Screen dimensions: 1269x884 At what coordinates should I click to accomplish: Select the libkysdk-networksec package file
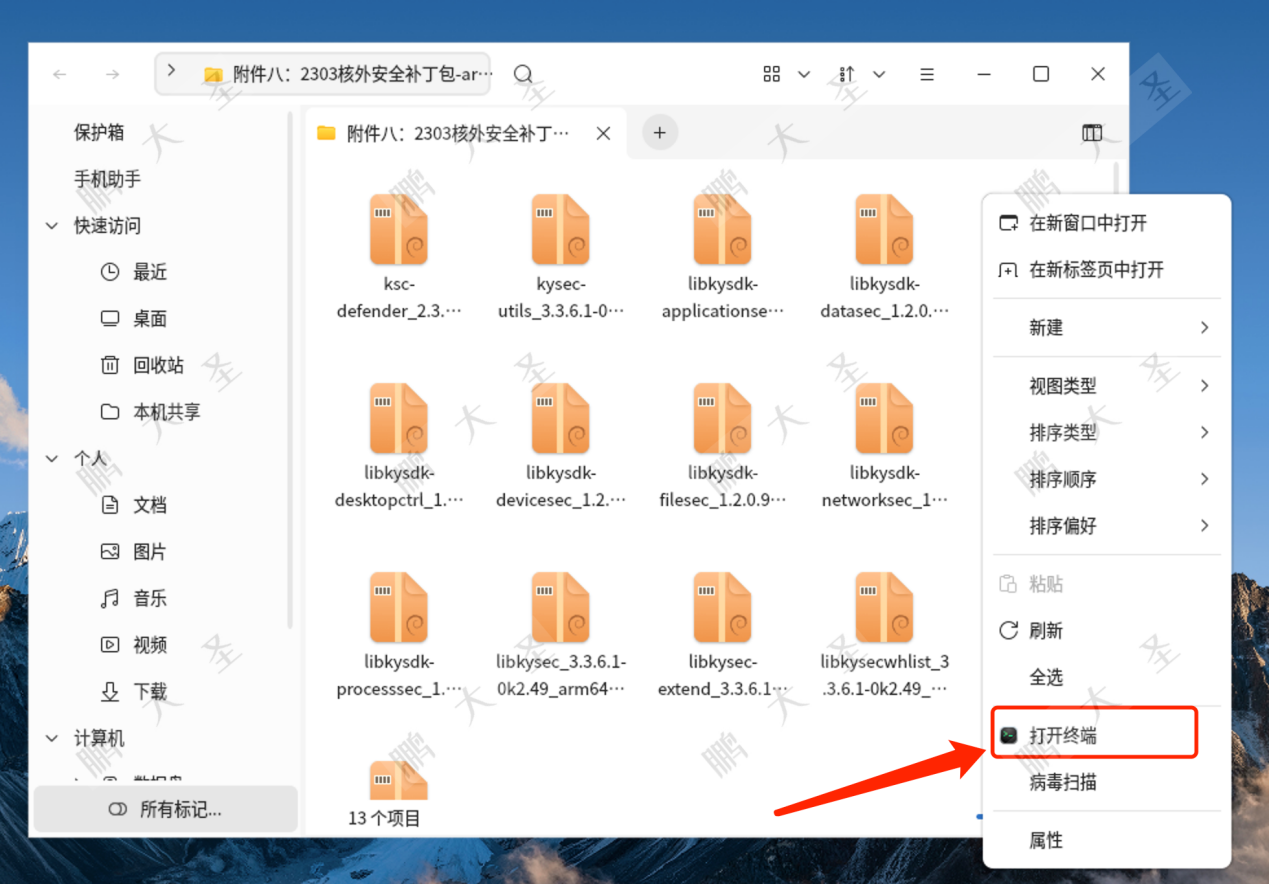pyautogui.click(x=885, y=446)
